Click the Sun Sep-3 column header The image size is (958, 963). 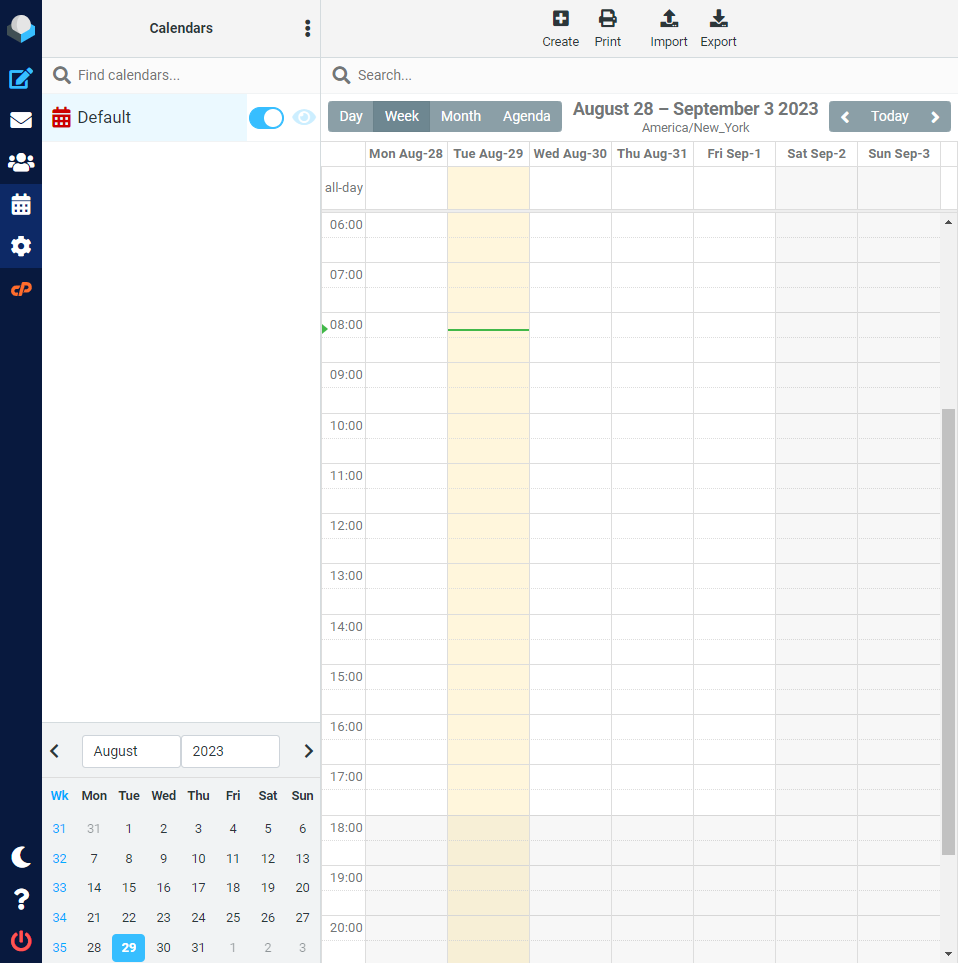click(898, 154)
